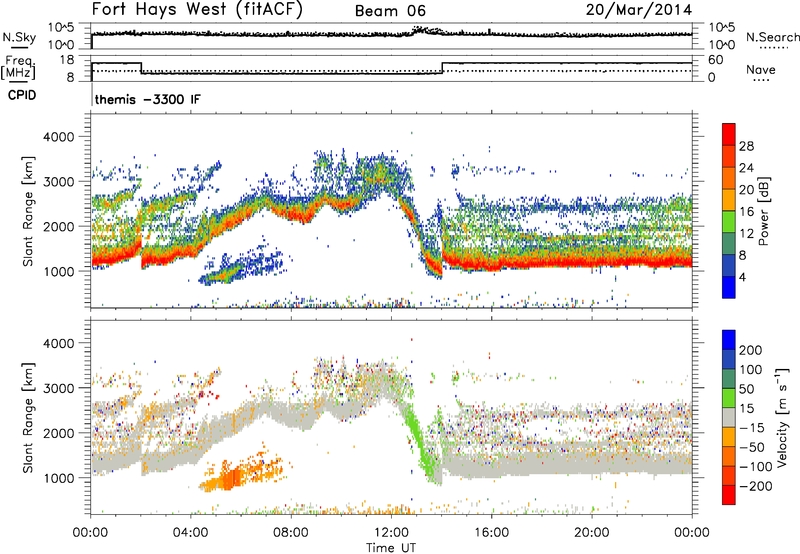Click the bright green 15–50 velocity segment

(x=729, y=398)
